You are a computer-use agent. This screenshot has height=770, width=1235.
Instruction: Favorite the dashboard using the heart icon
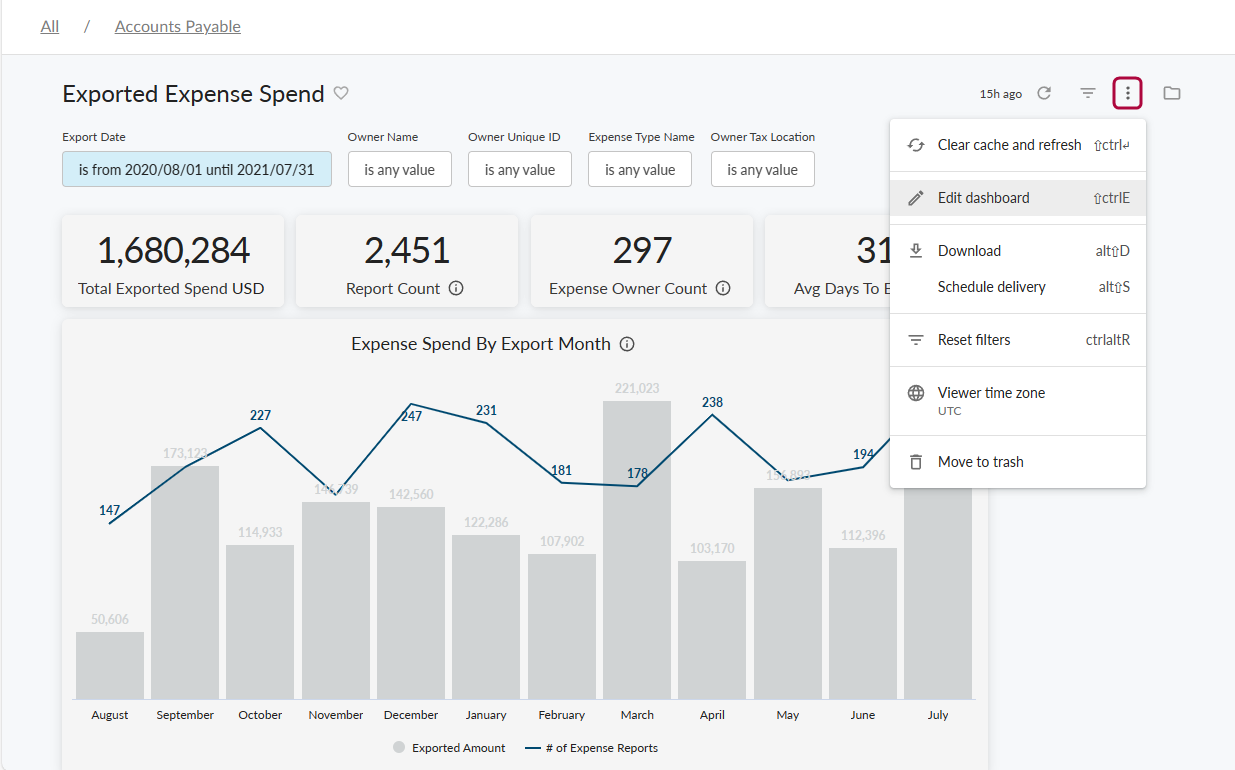pos(341,93)
